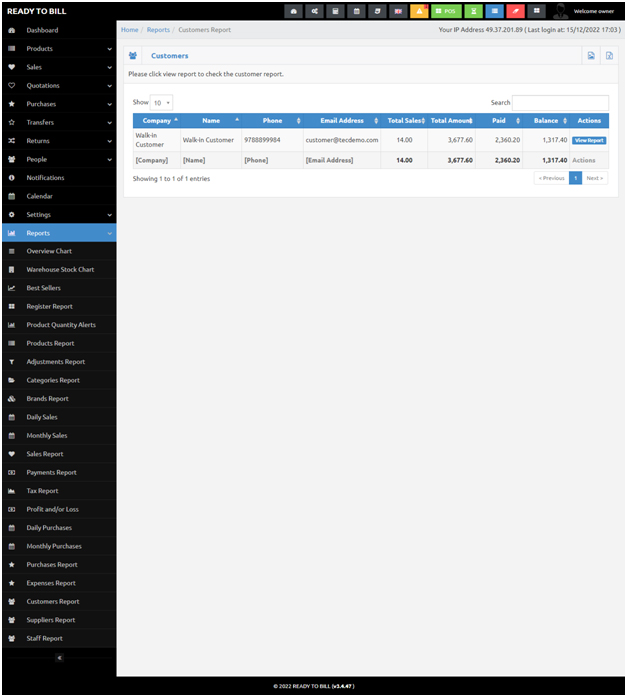Click the red eraser icon in top toolbar
This screenshot has height=697, width=627.
515,11
